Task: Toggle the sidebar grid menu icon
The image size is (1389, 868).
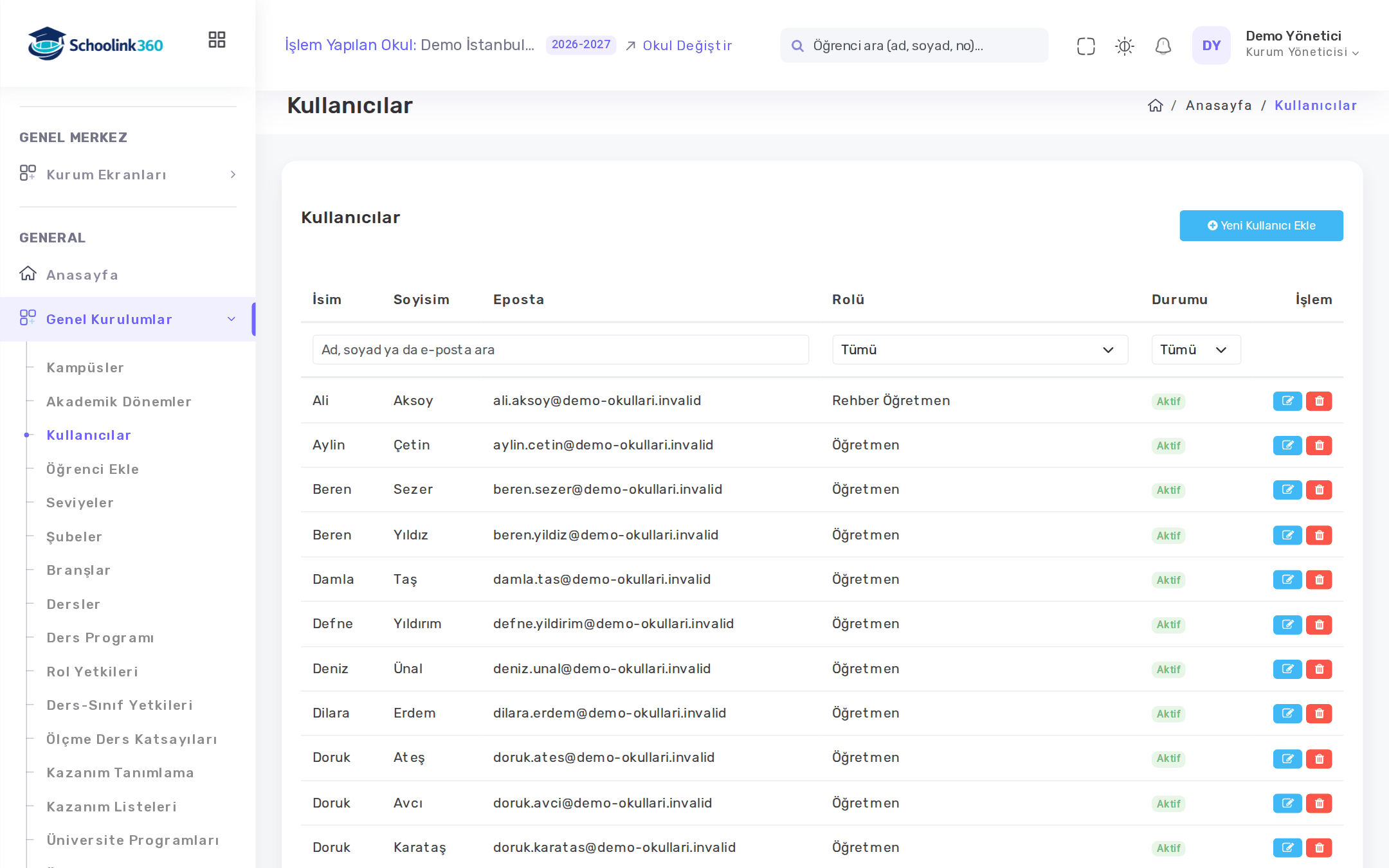Action: click(x=217, y=40)
